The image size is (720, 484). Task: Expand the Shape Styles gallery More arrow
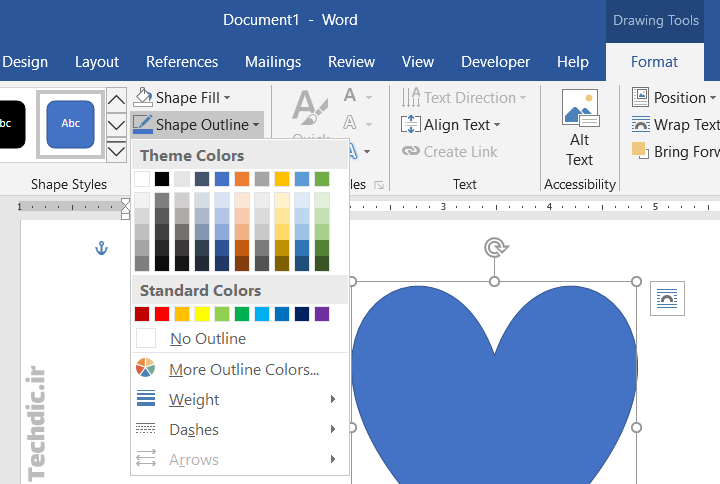[117, 151]
